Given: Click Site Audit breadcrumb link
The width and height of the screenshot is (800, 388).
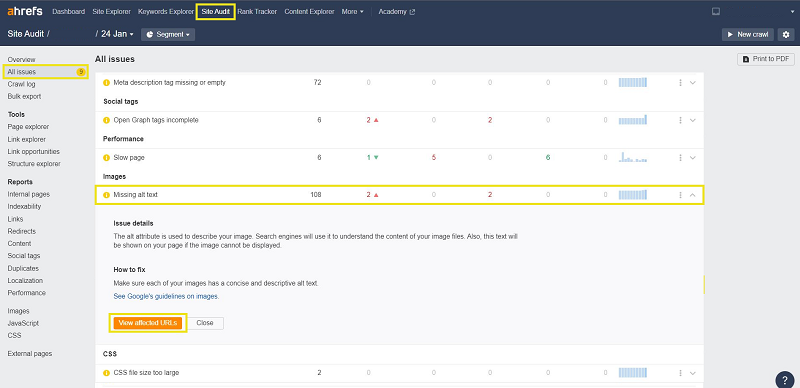Looking at the screenshot, I should coord(26,34).
